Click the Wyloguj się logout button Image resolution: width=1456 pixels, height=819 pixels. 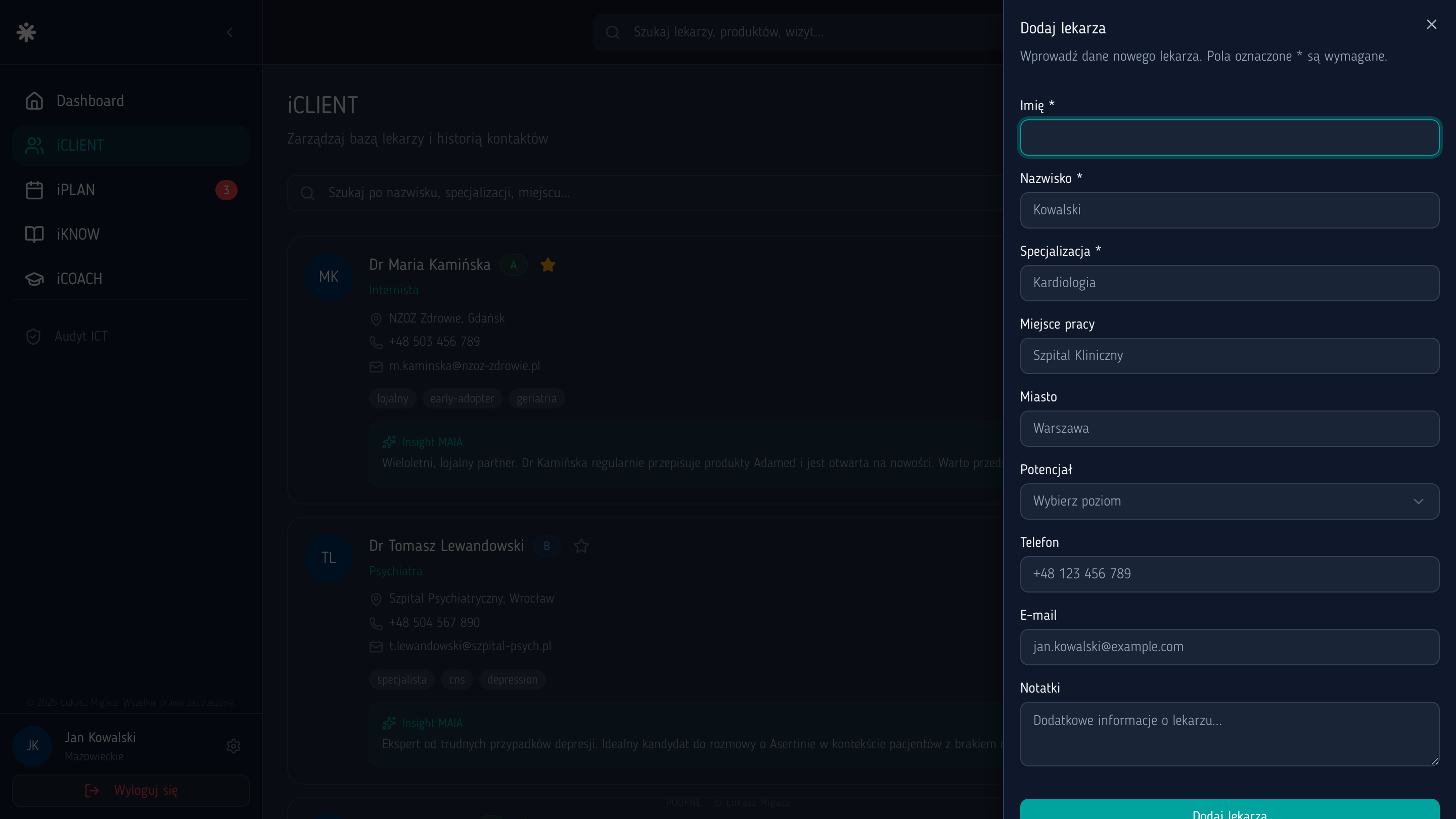click(x=130, y=790)
